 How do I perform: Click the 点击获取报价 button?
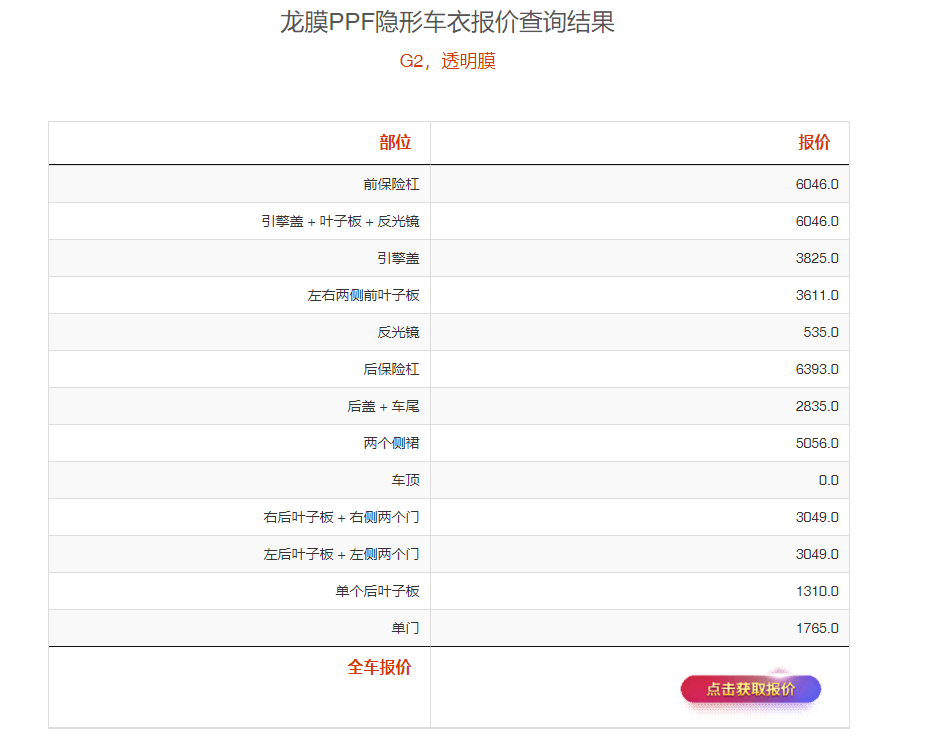click(750, 689)
